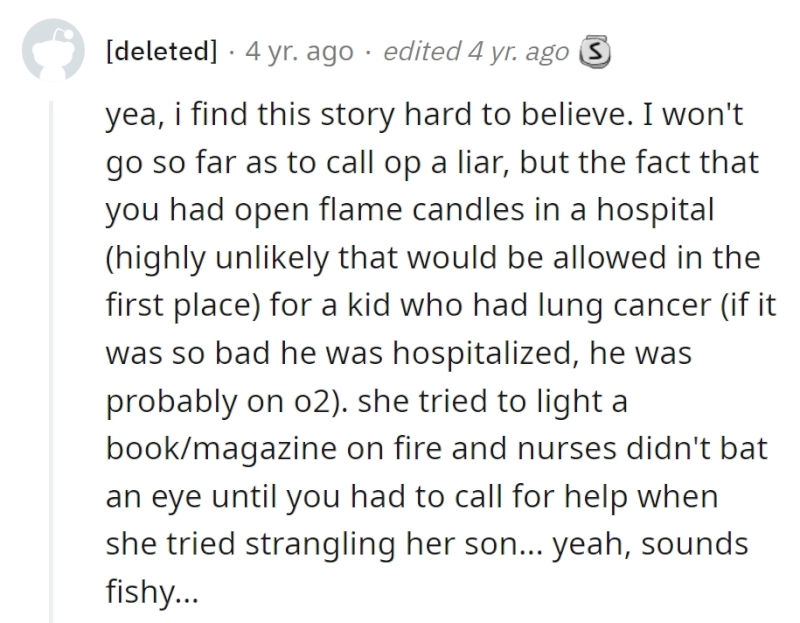
Task: Click the dot separator after [deleted]
Action: 232,52
